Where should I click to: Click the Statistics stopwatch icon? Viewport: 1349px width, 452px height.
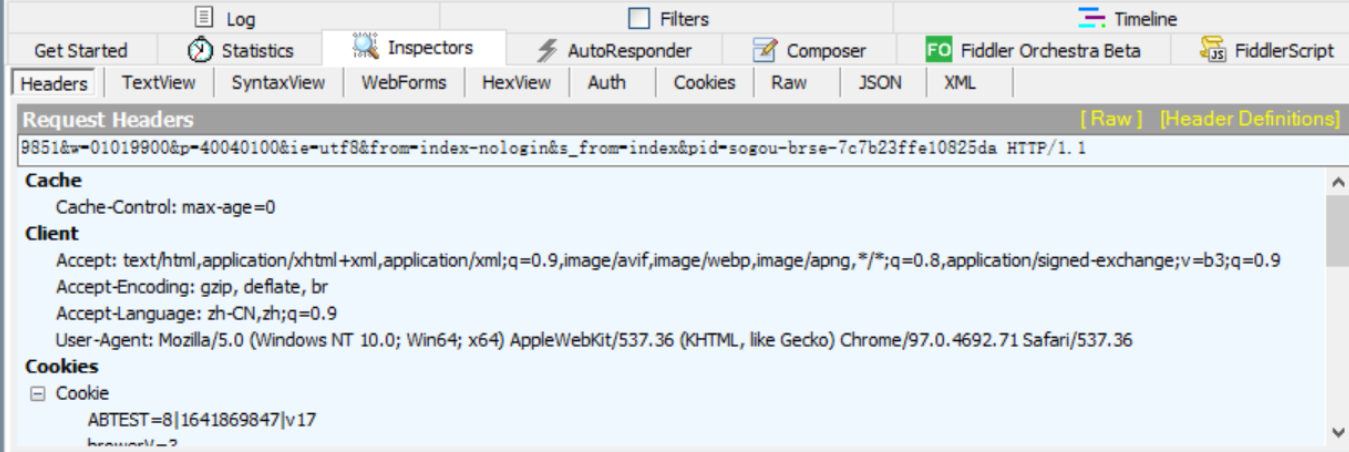pos(200,49)
